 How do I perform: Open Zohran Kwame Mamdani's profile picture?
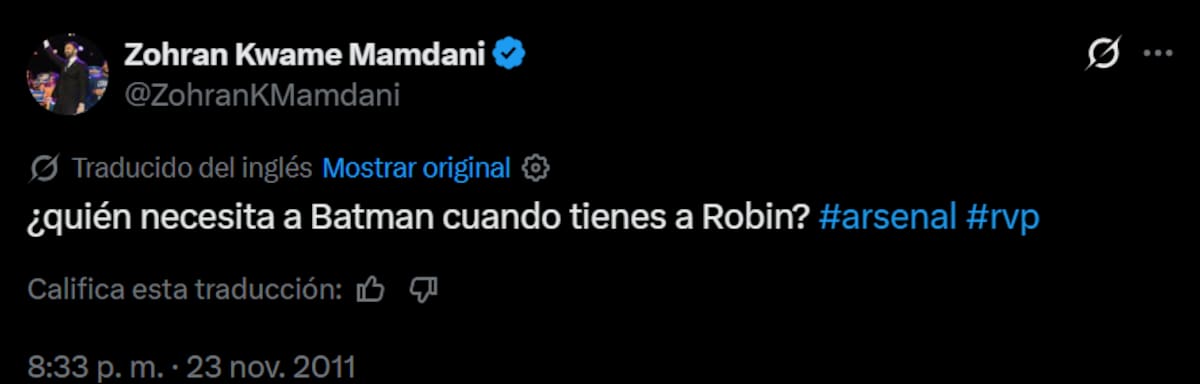pyautogui.click(x=67, y=75)
